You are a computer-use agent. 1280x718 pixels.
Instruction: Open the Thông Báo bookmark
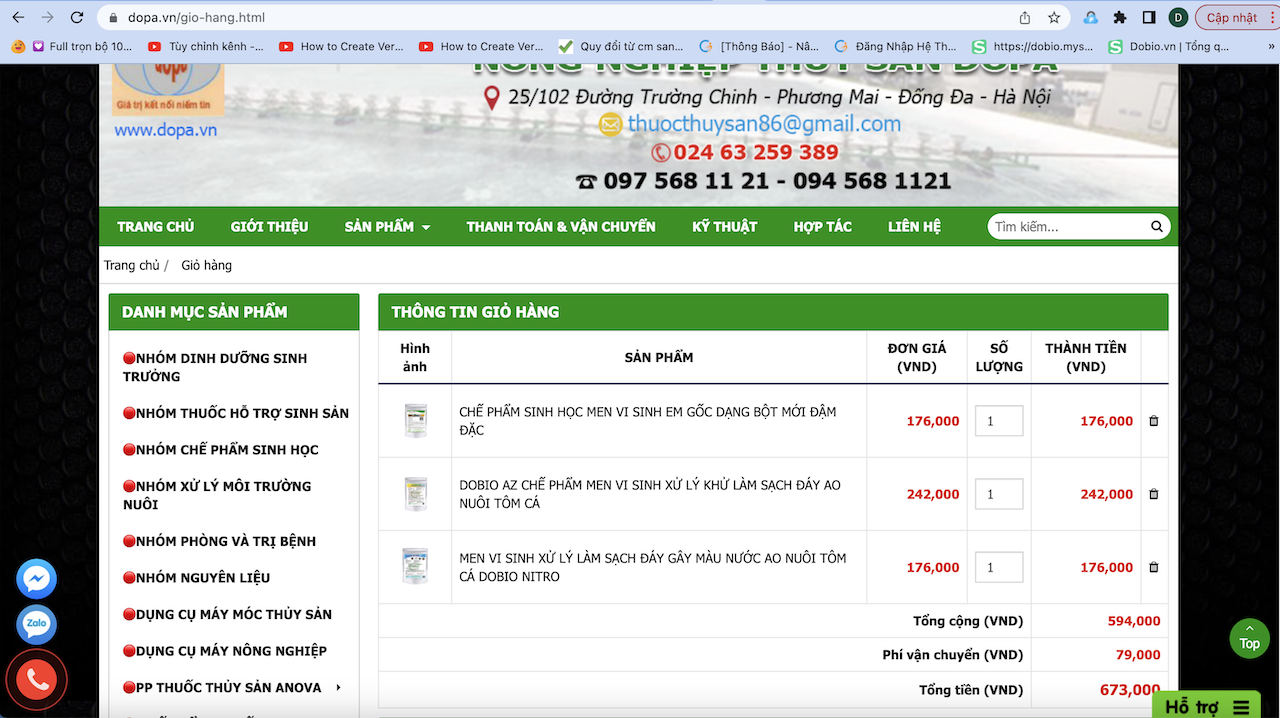[759, 46]
